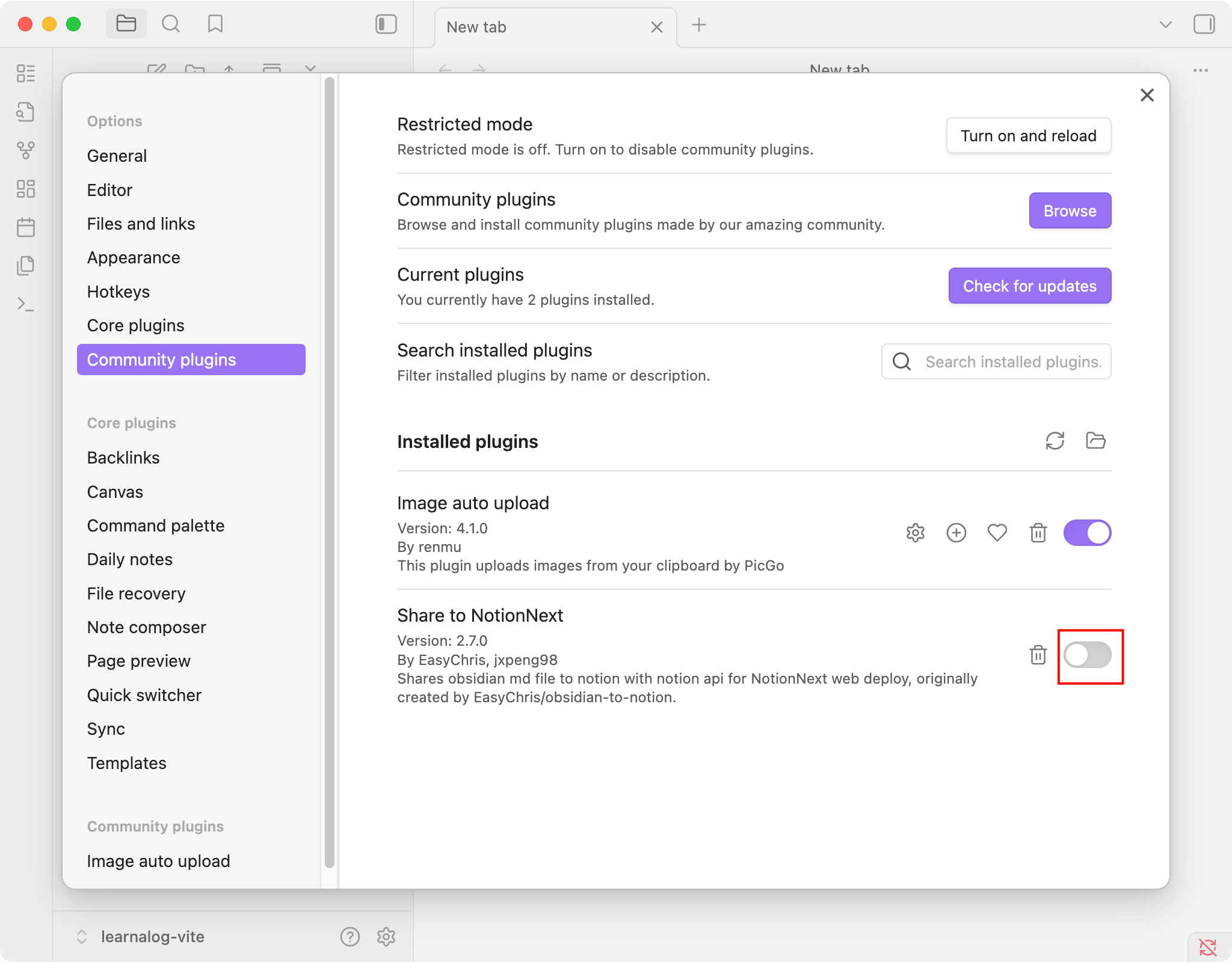Screen dimensions: 1232x962
Task: Click the heart donate icon for Image auto upload
Action: coord(997,533)
